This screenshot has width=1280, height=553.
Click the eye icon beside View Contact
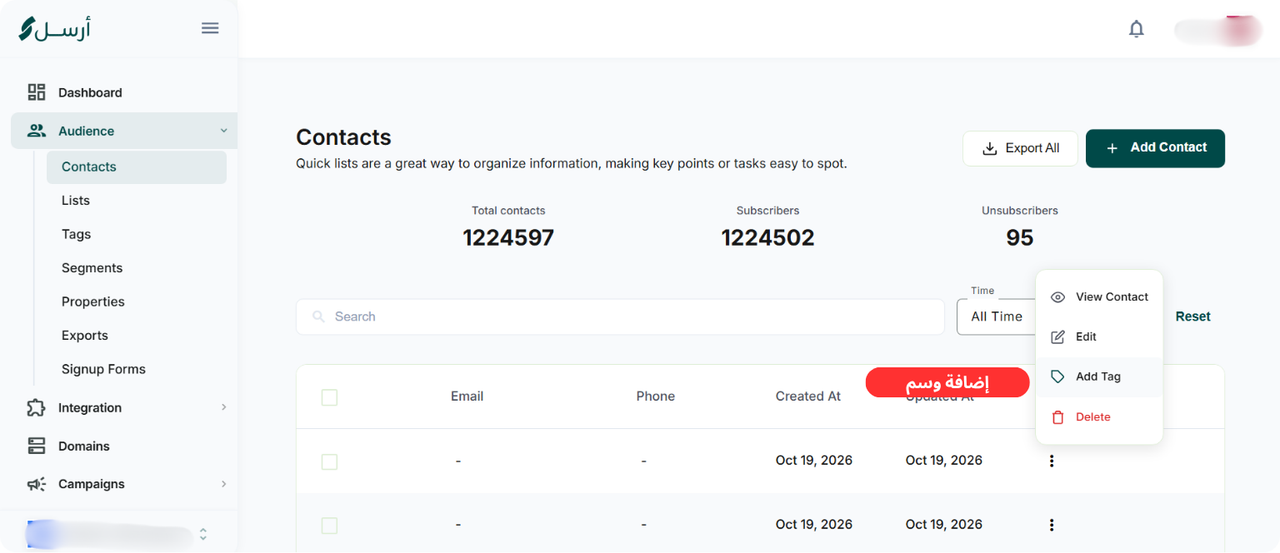tap(1058, 297)
